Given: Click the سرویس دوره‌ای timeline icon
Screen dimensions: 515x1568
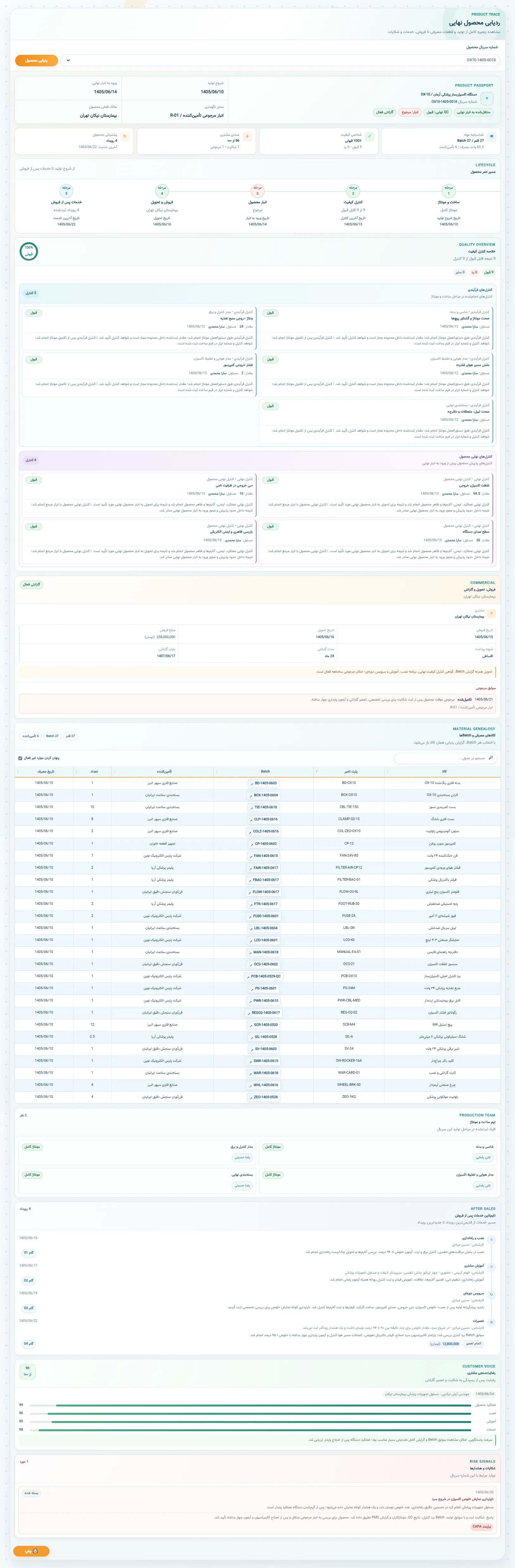Looking at the screenshot, I should (491, 1295).
